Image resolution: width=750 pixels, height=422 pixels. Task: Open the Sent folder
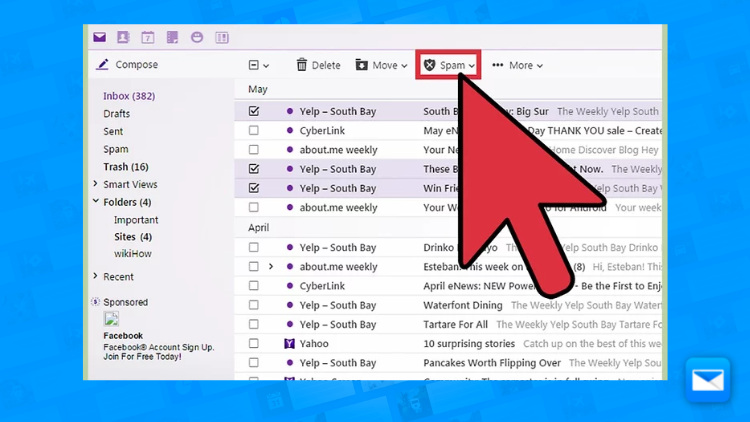[x=113, y=131]
